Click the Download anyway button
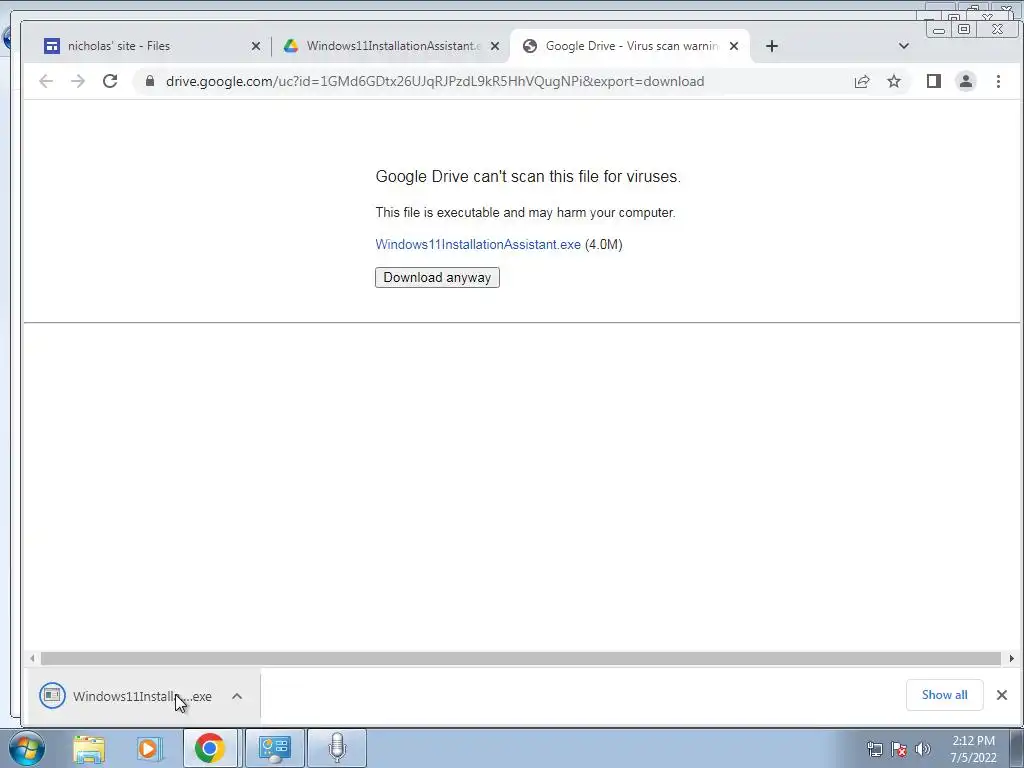This screenshot has height=768, width=1024. pos(437,278)
